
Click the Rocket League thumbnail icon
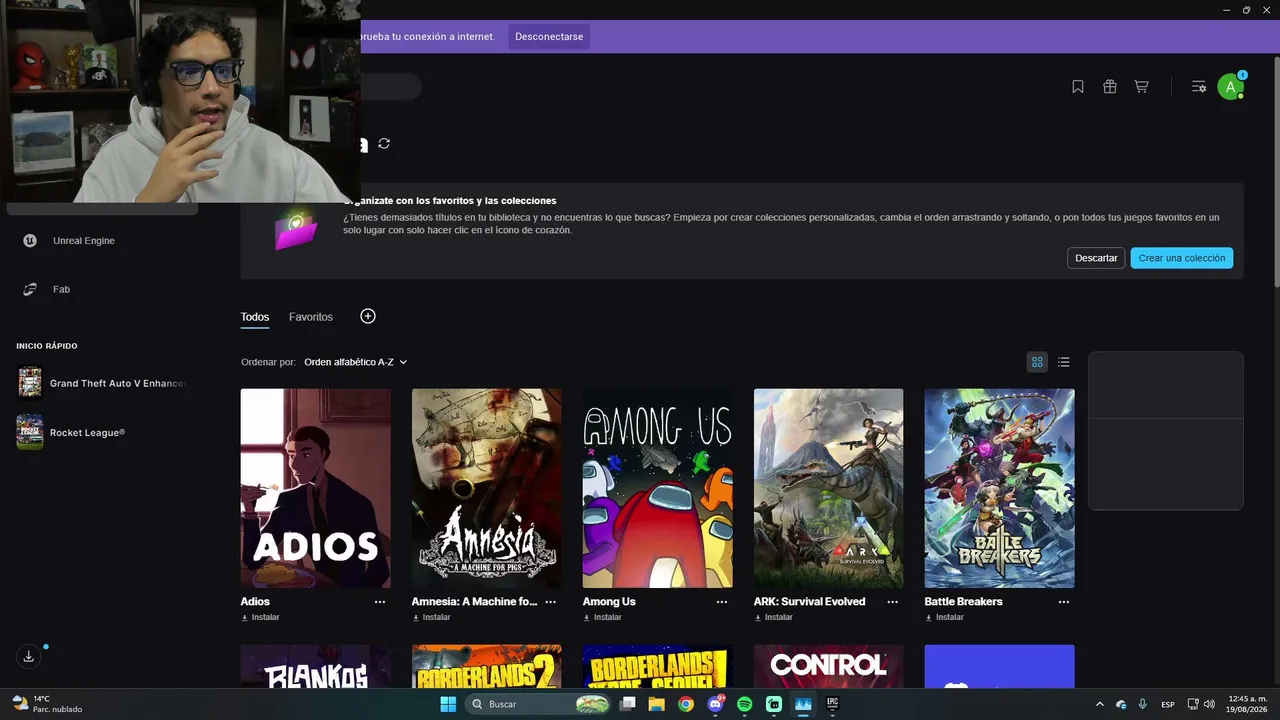point(30,432)
